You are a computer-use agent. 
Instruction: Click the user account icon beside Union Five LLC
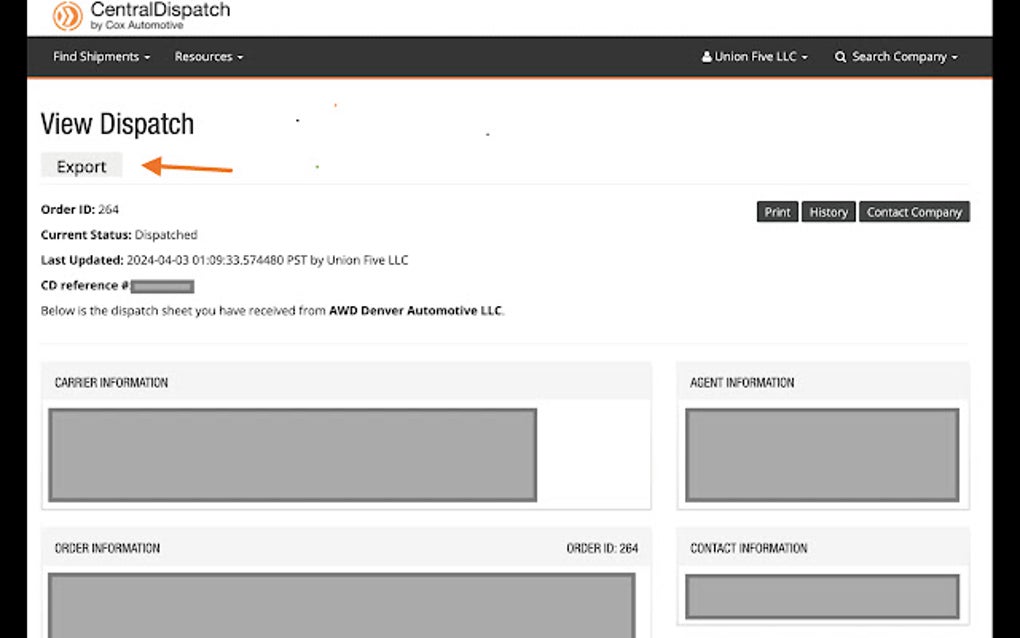click(706, 57)
